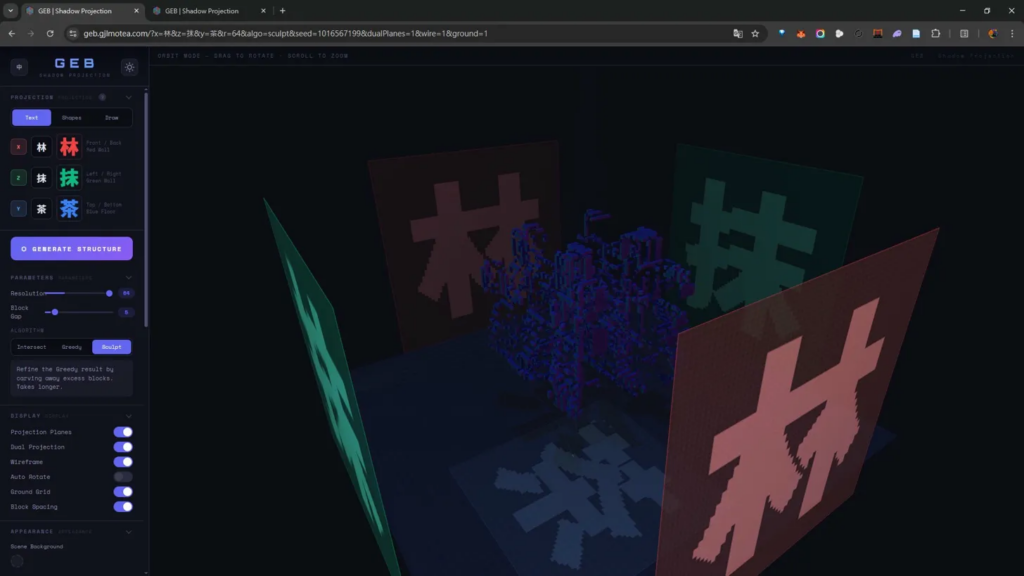Click the Google Translate icon in address bar
The image size is (1024, 576).
pos(737,33)
